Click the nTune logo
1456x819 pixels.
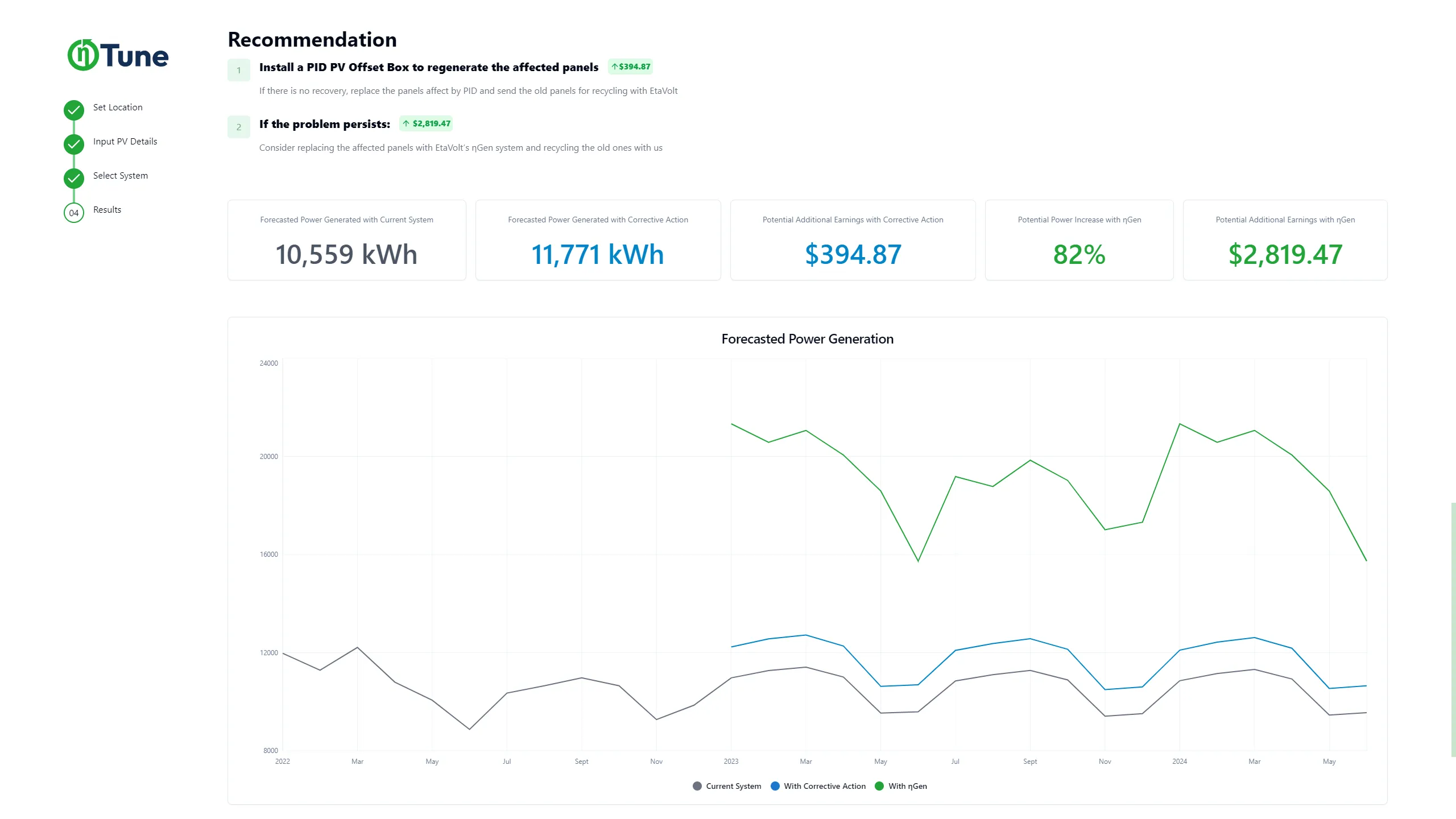[118, 55]
